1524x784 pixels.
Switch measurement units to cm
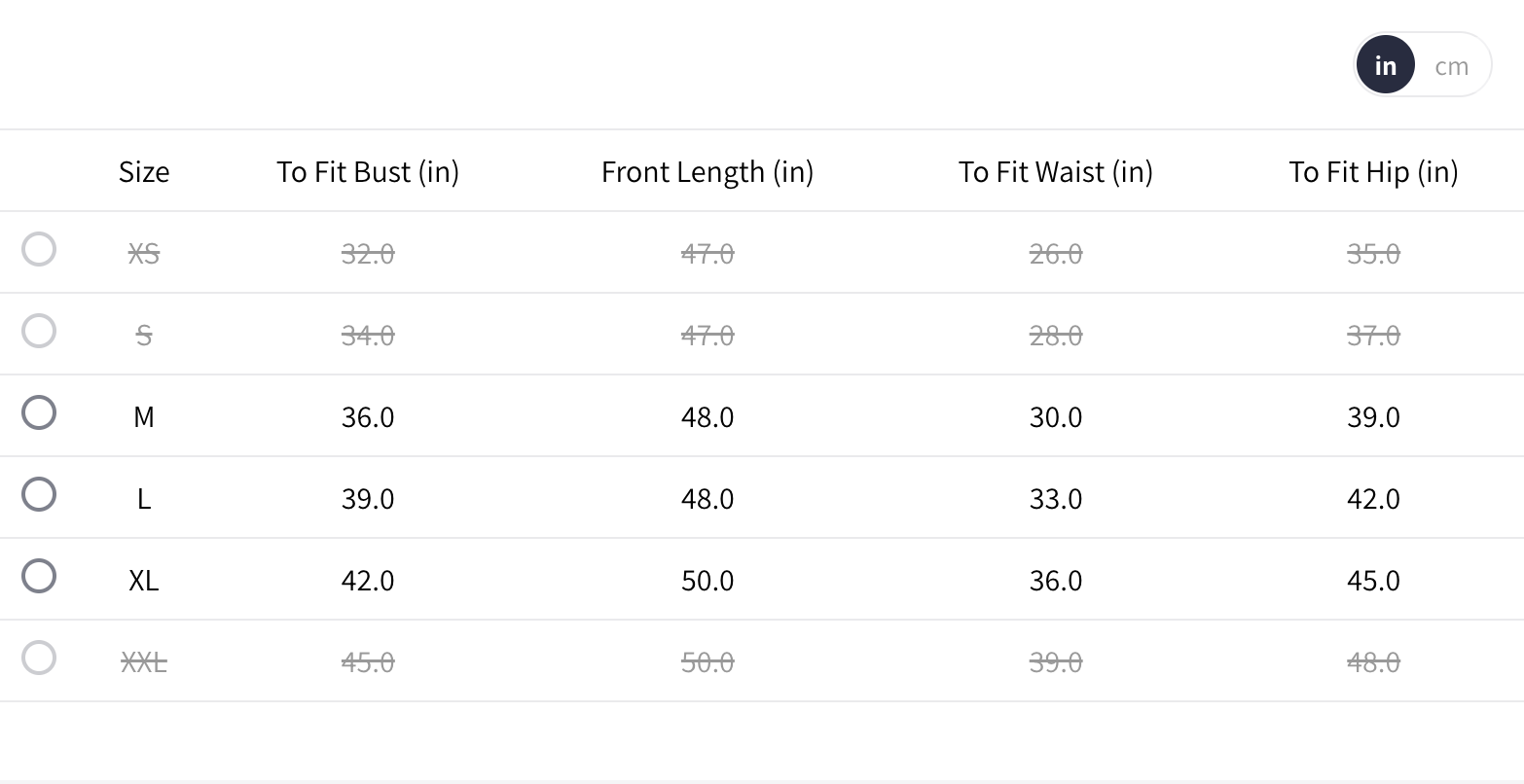pyautogui.click(x=1451, y=66)
